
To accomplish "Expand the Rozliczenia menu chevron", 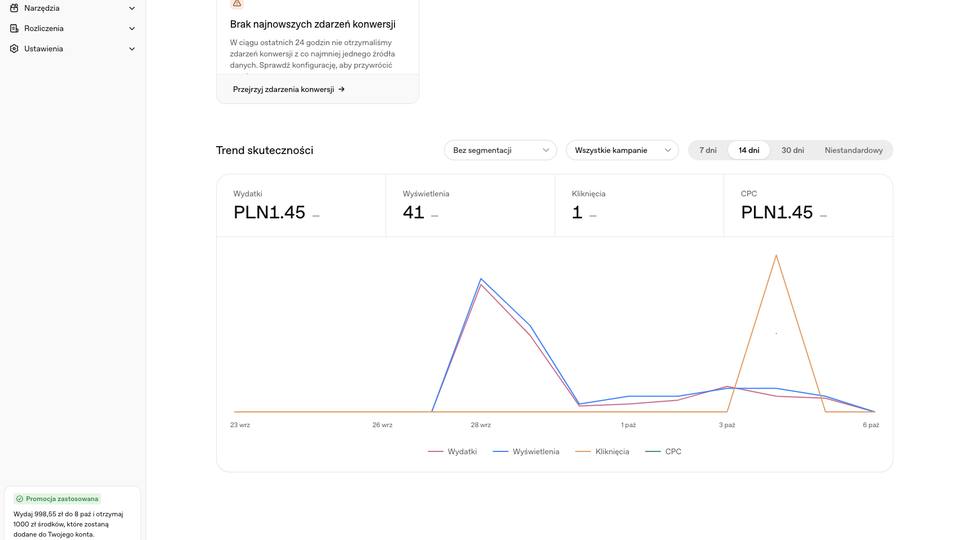I will (132, 29).
